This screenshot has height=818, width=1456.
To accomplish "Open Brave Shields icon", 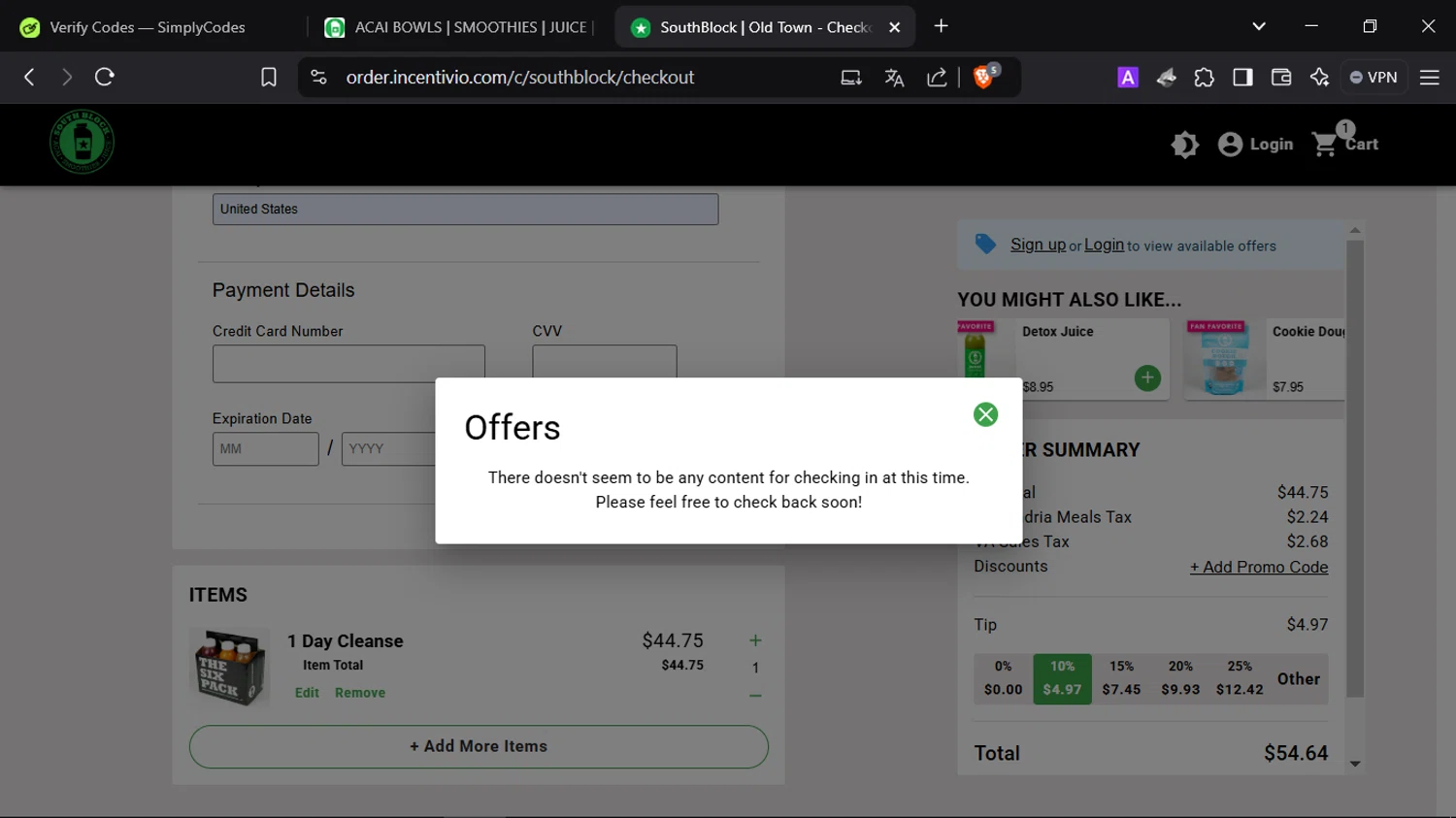I will pyautogui.click(x=984, y=77).
